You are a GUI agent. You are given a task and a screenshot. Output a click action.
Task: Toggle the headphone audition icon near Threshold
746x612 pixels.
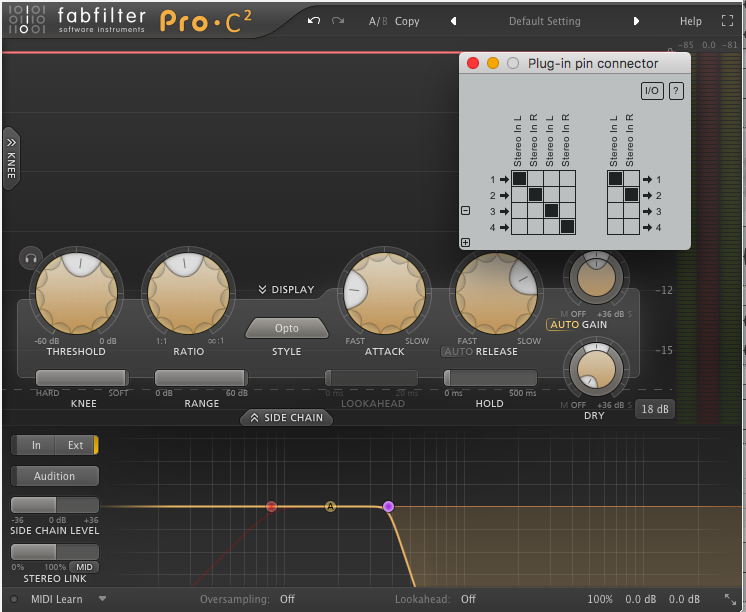[31, 258]
